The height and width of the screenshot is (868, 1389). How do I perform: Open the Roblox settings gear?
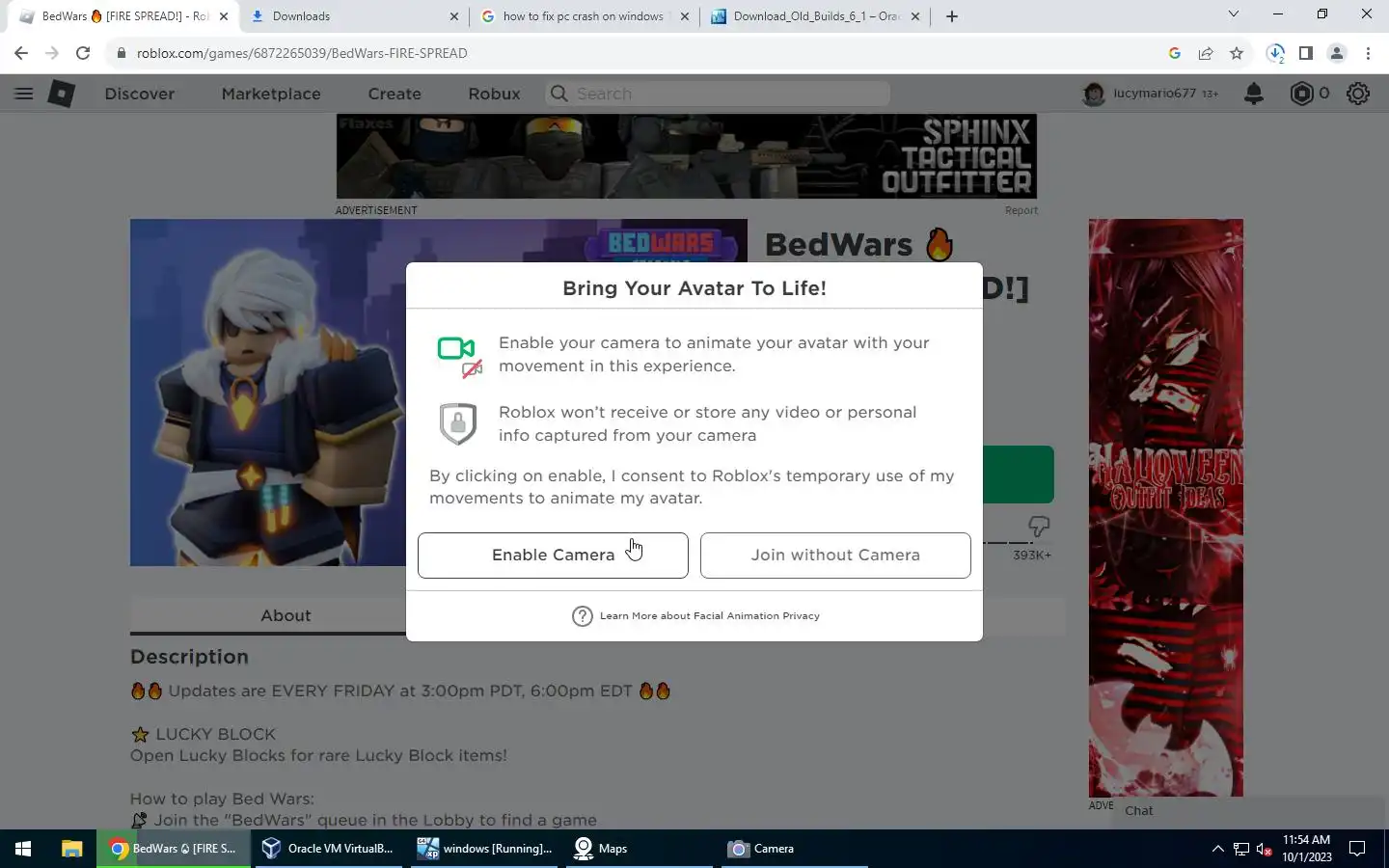point(1358,94)
